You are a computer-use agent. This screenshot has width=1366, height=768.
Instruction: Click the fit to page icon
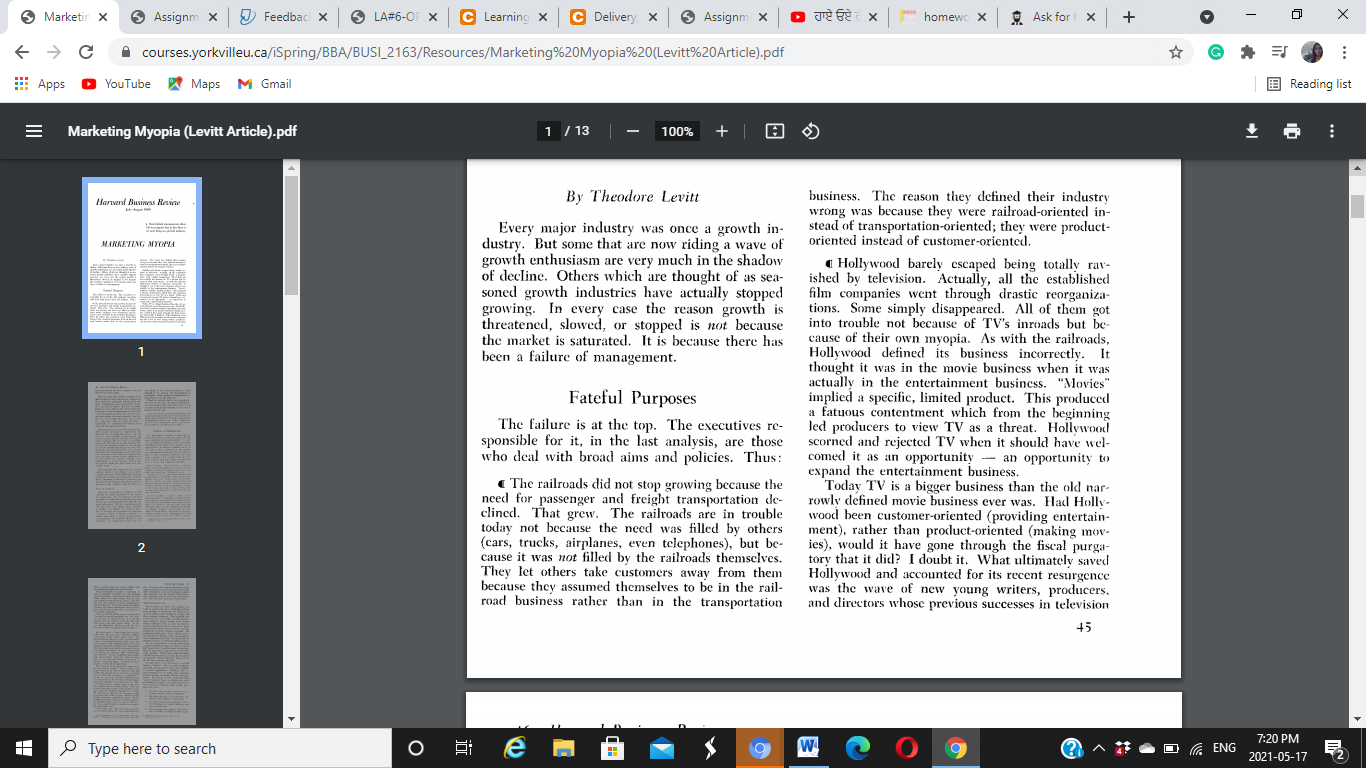[774, 131]
